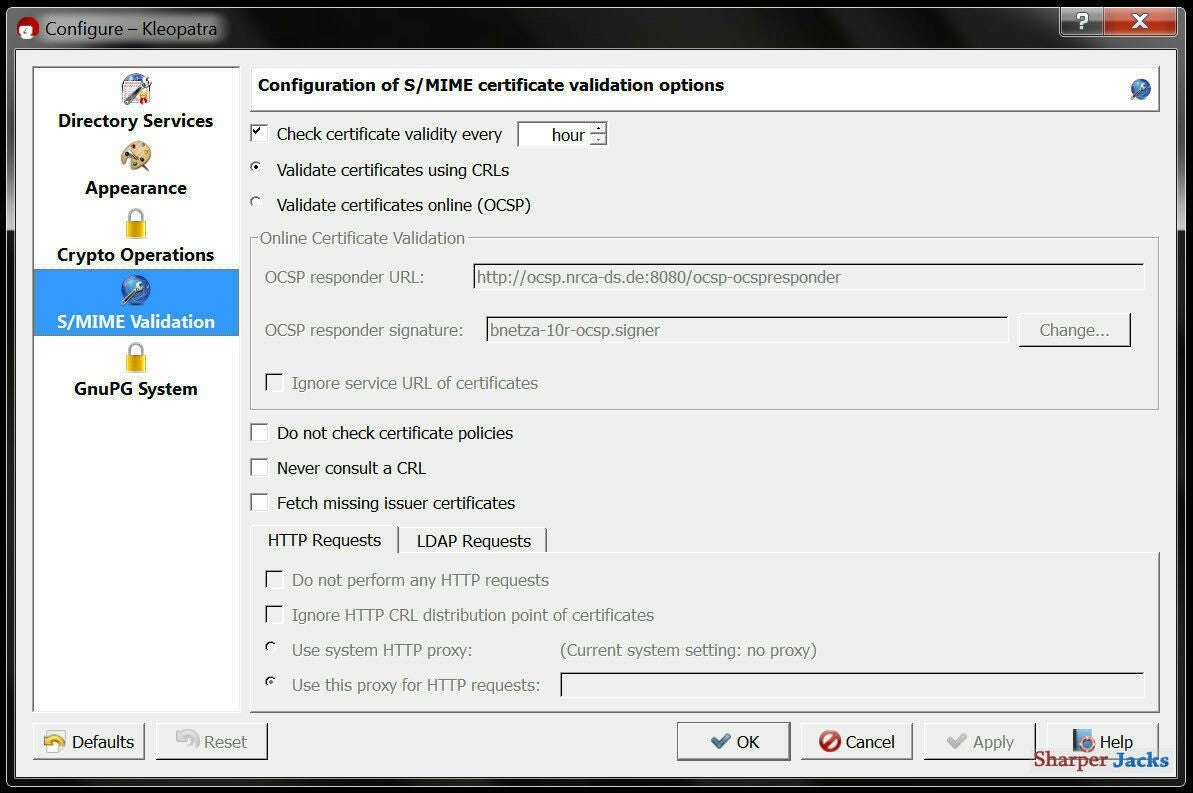Open the HTTP Requests tab

(324, 540)
